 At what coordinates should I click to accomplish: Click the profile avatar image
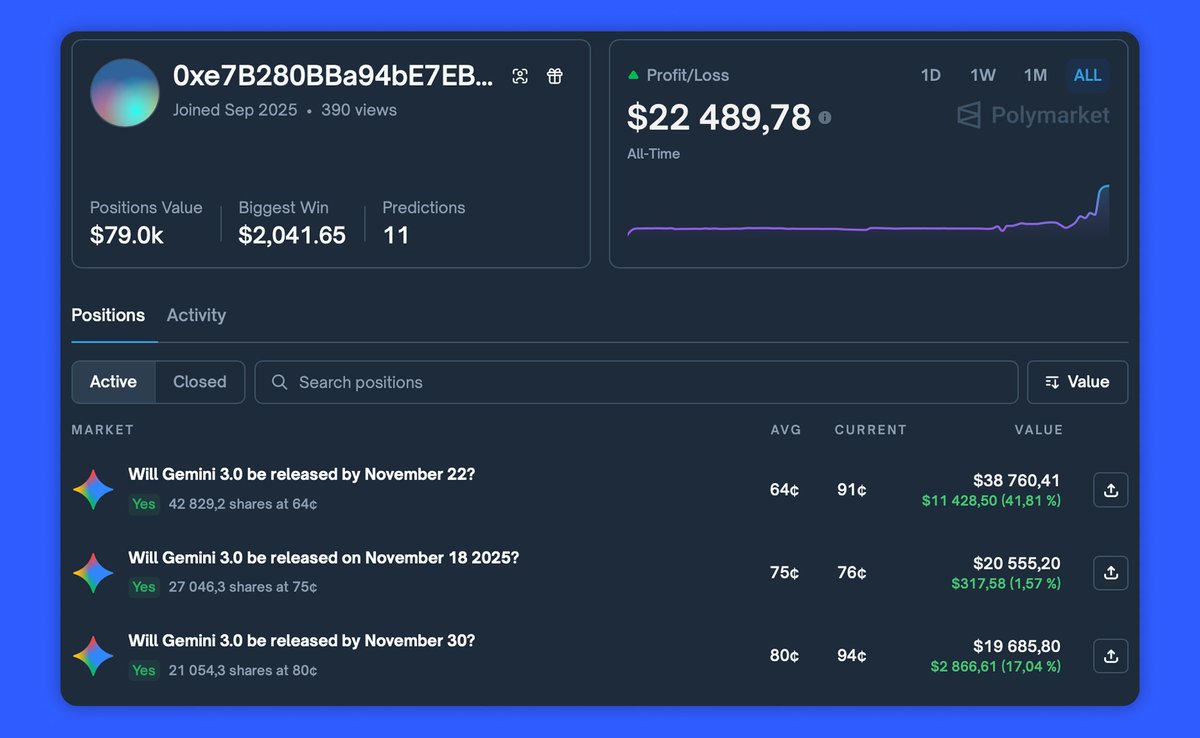[125, 93]
